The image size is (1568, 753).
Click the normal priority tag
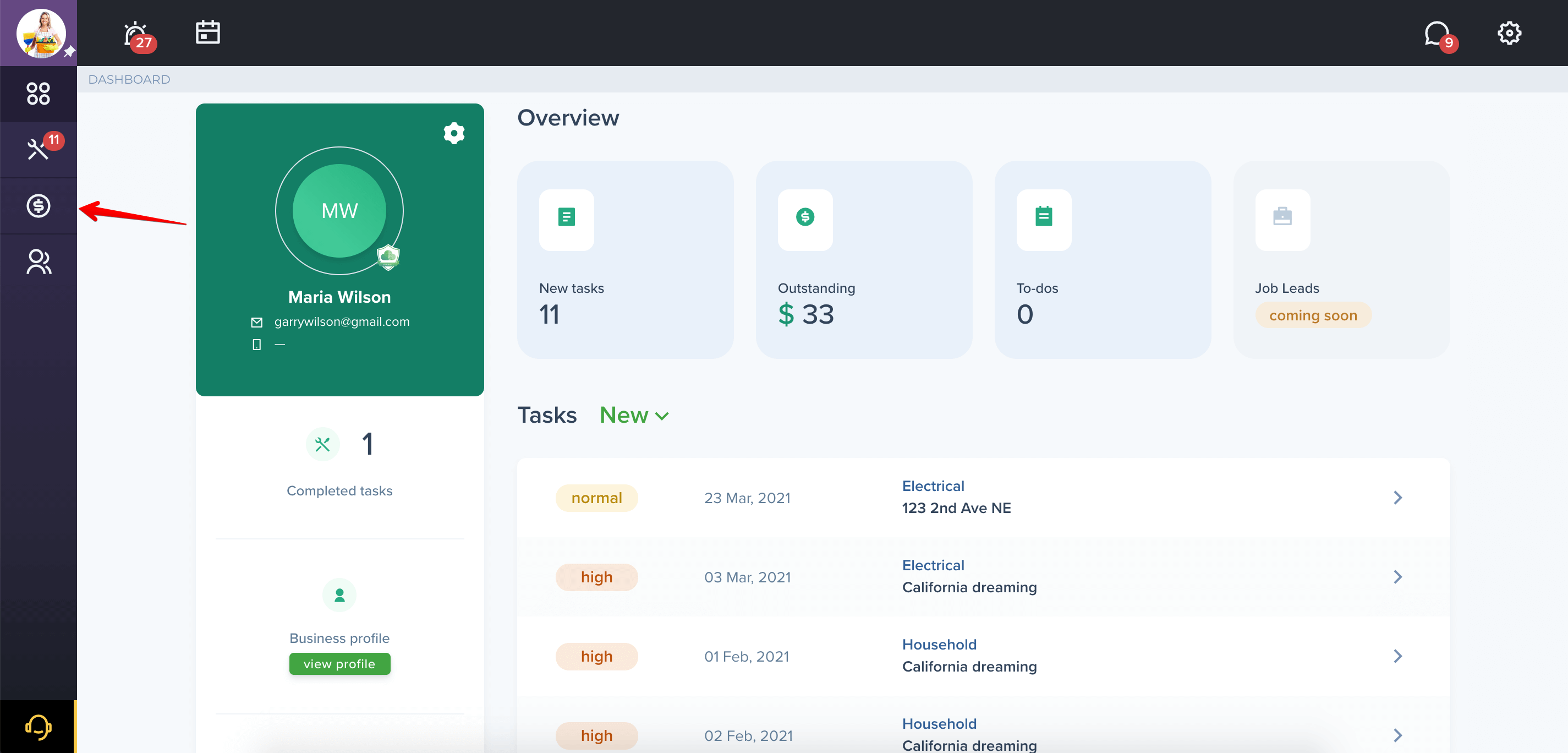click(596, 498)
